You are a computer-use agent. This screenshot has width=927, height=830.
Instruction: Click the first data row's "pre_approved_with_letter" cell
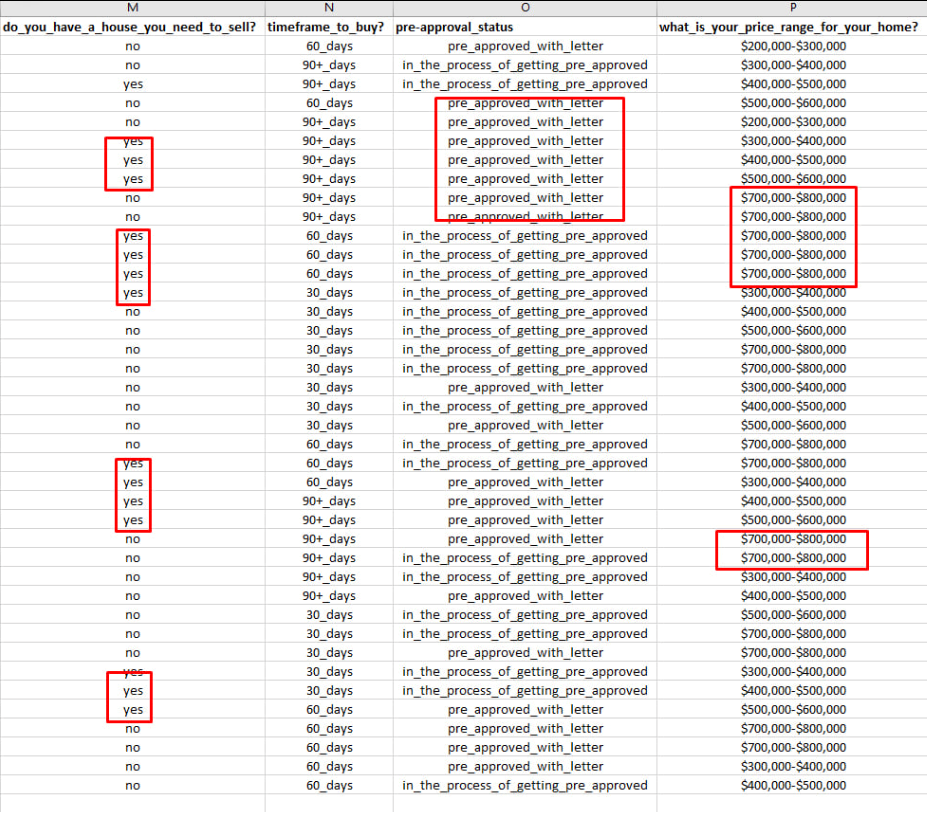525,46
